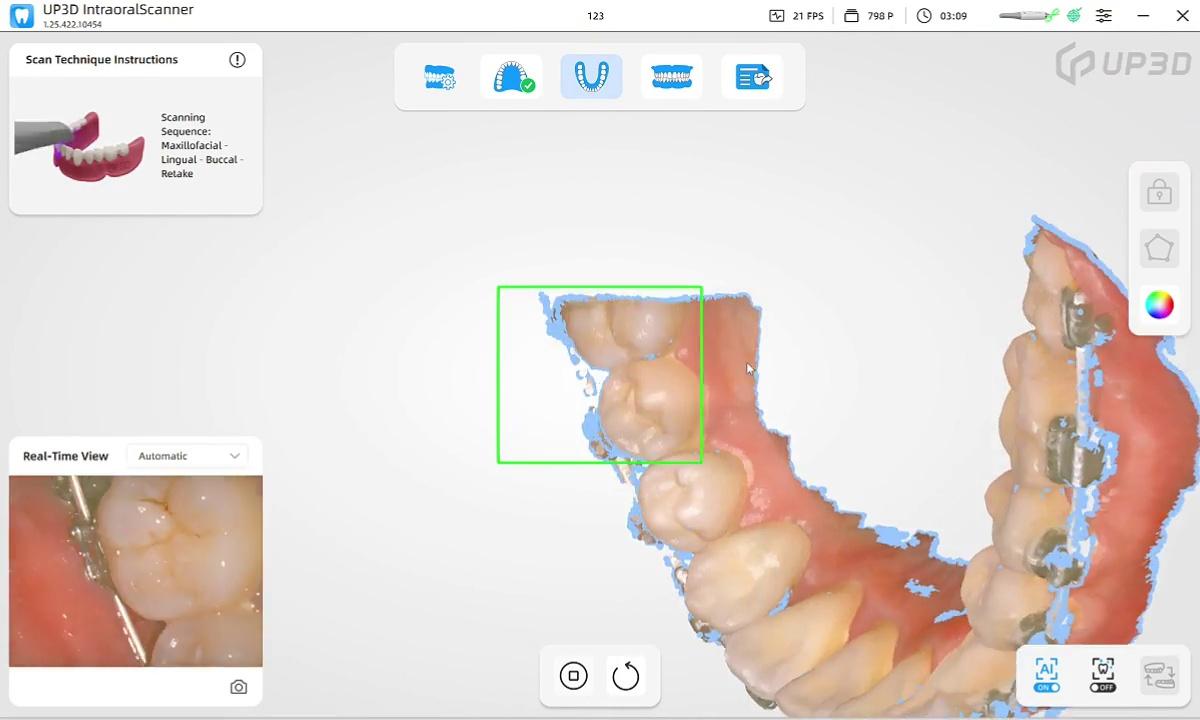Show scan technique info via exclamation icon

[x=237, y=60]
